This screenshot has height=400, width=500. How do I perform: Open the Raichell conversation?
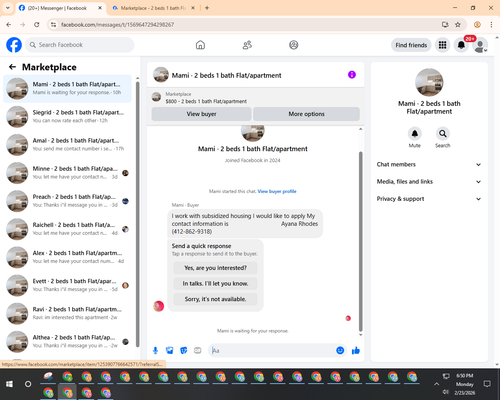coord(68,229)
